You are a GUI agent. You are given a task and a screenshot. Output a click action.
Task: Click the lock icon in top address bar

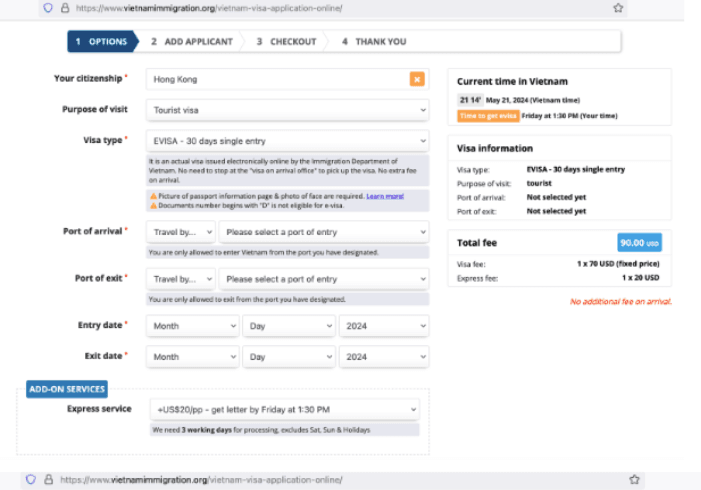pyautogui.click(x=62, y=7)
